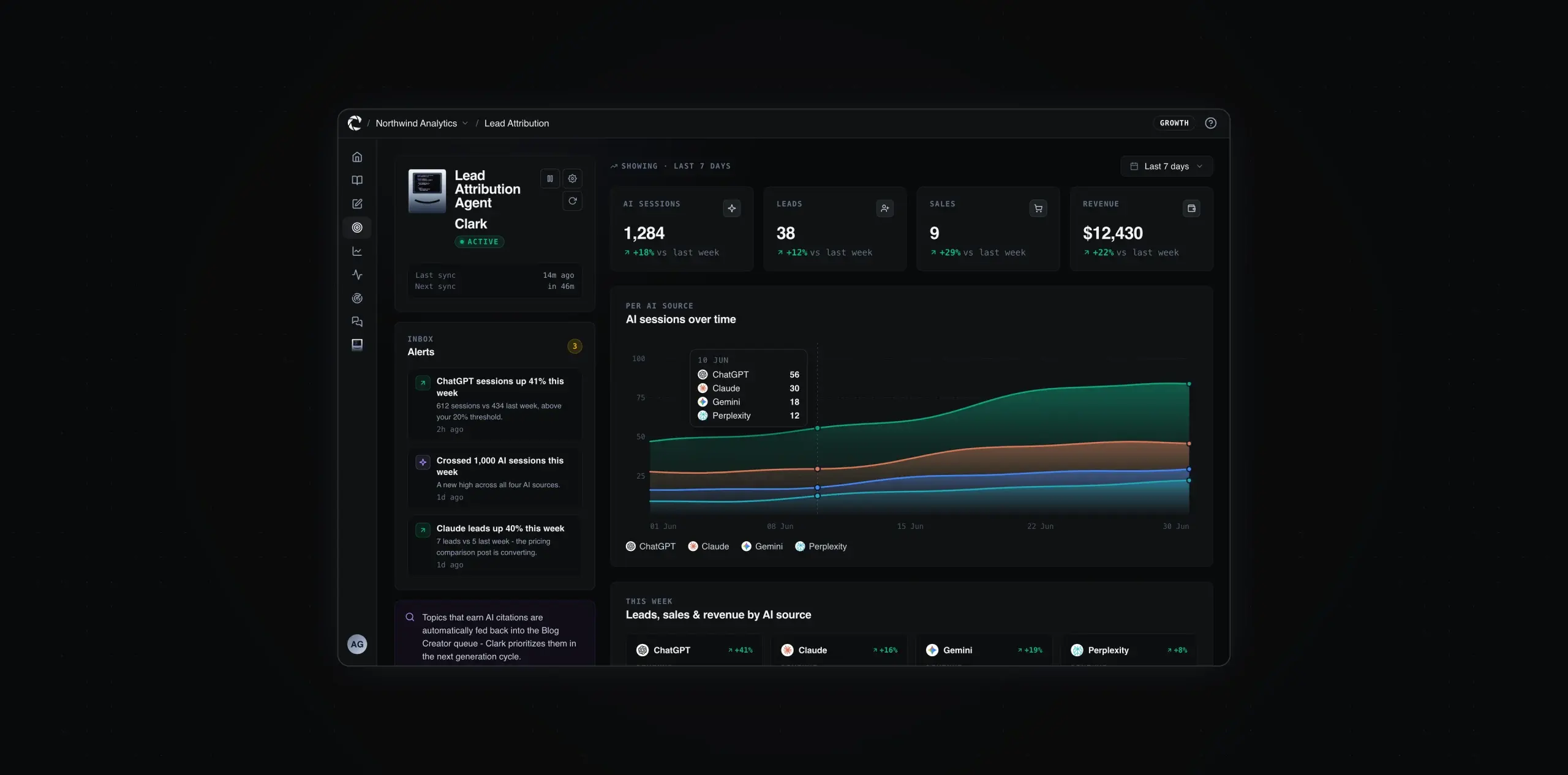Click the AI sessions over time heading
Viewport: 1568px width, 775px height.
680,320
